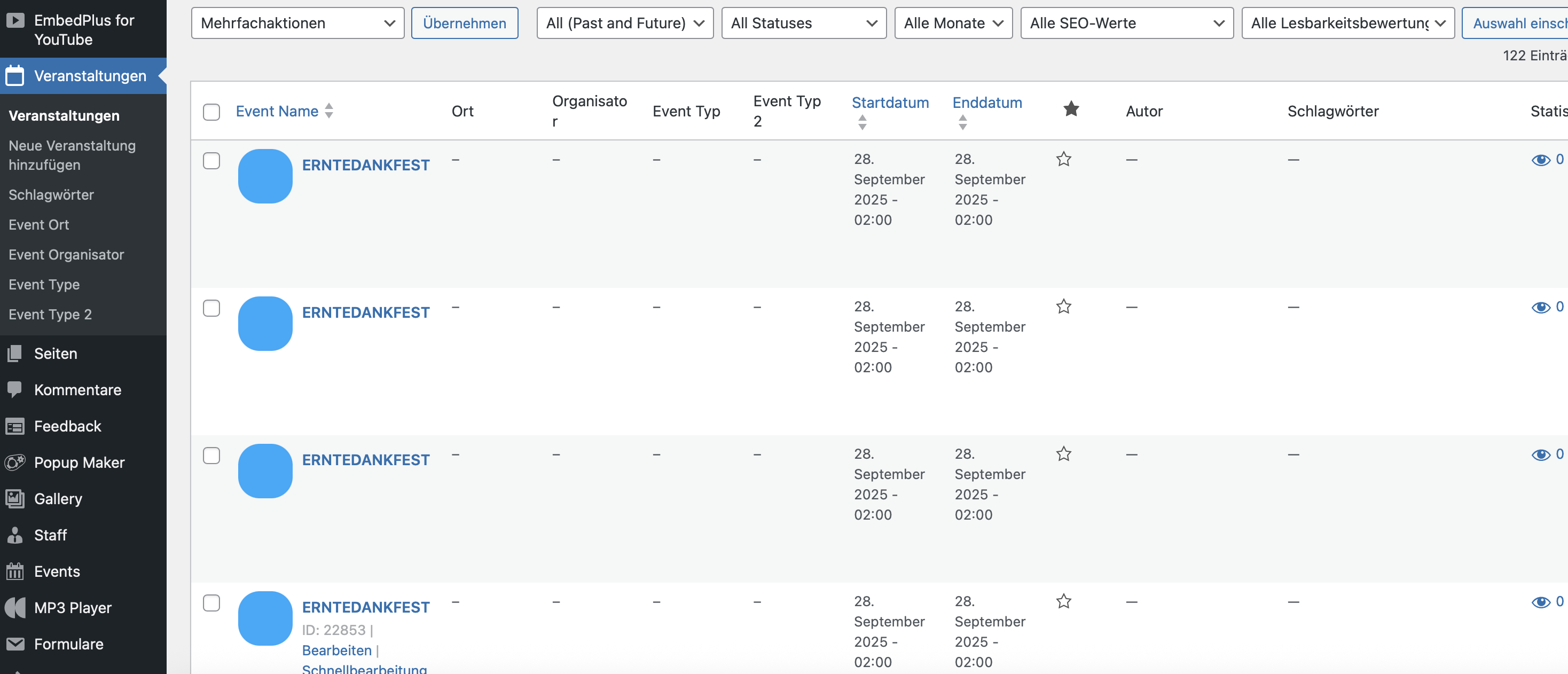Click the eye views icon in fourth event row
Image resolution: width=1568 pixels, height=674 pixels.
pyautogui.click(x=1541, y=601)
